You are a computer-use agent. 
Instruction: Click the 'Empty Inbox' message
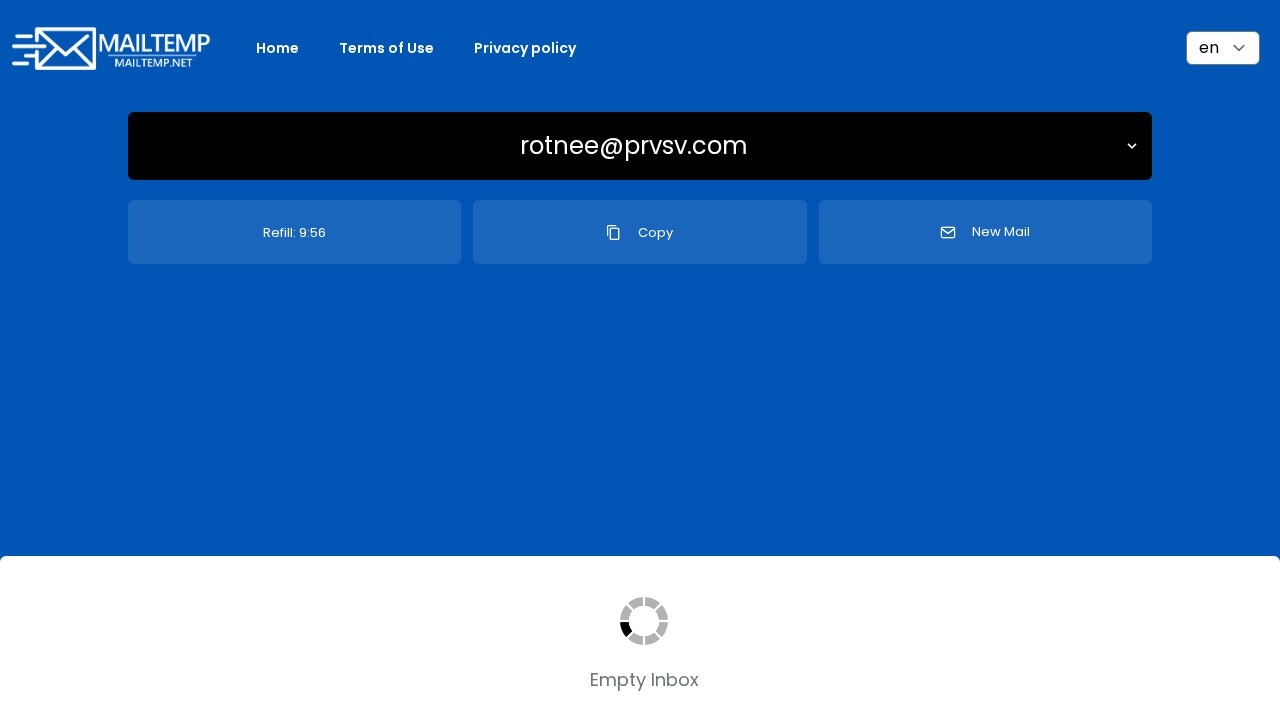[x=644, y=680]
